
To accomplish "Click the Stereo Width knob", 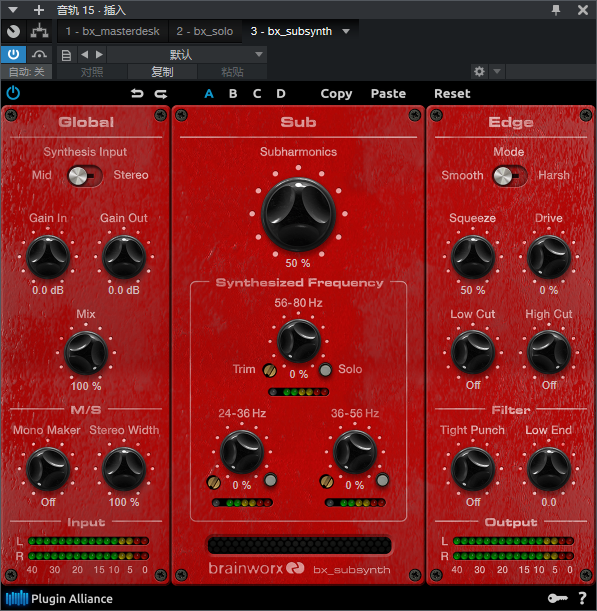I will [x=124, y=469].
